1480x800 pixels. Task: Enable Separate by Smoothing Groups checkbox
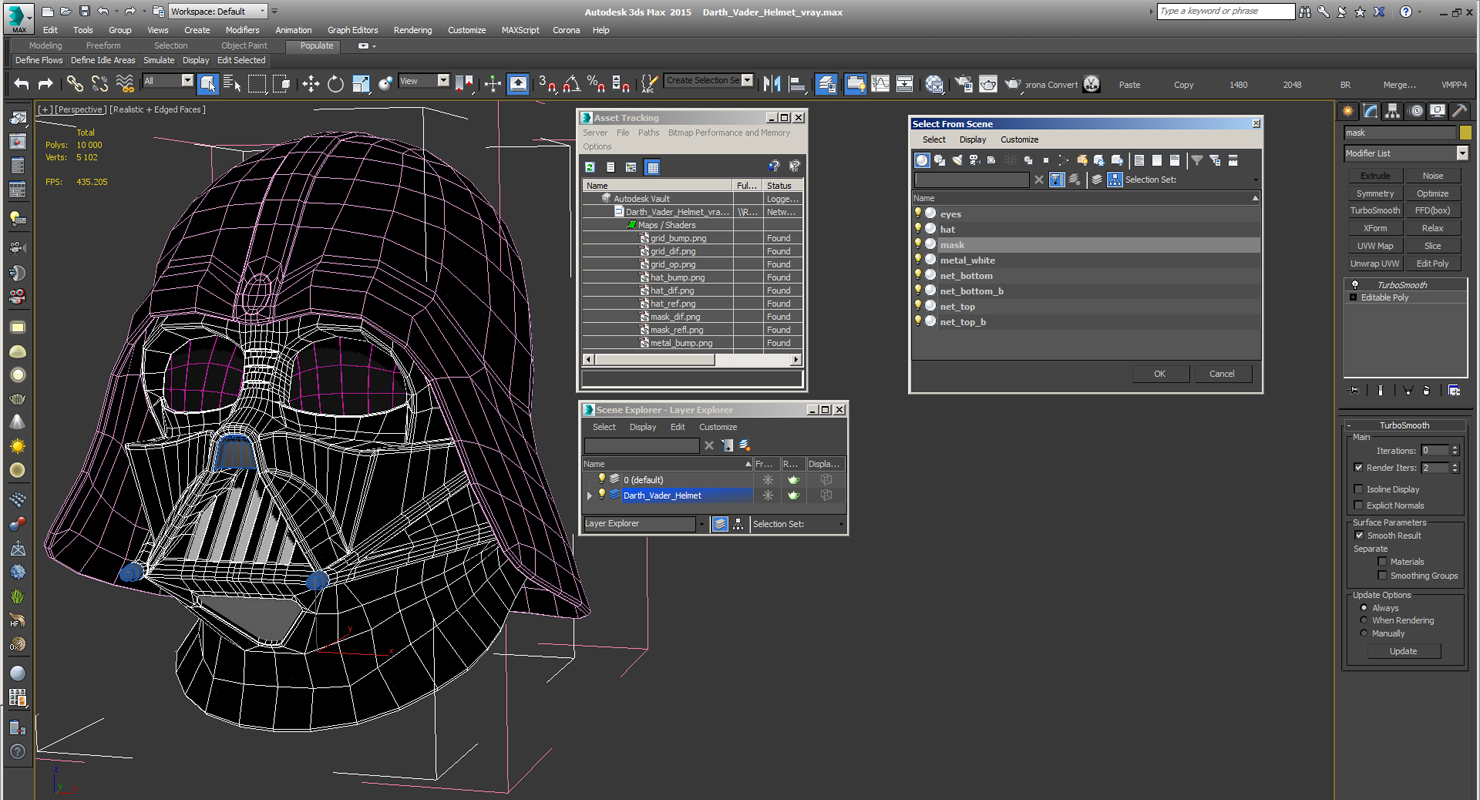click(x=1382, y=575)
